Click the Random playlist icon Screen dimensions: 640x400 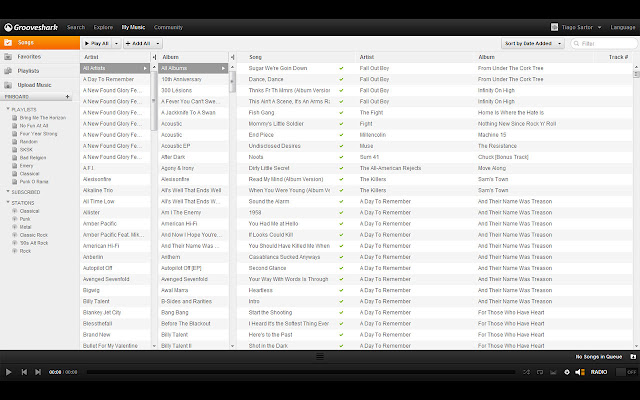[x=15, y=142]
